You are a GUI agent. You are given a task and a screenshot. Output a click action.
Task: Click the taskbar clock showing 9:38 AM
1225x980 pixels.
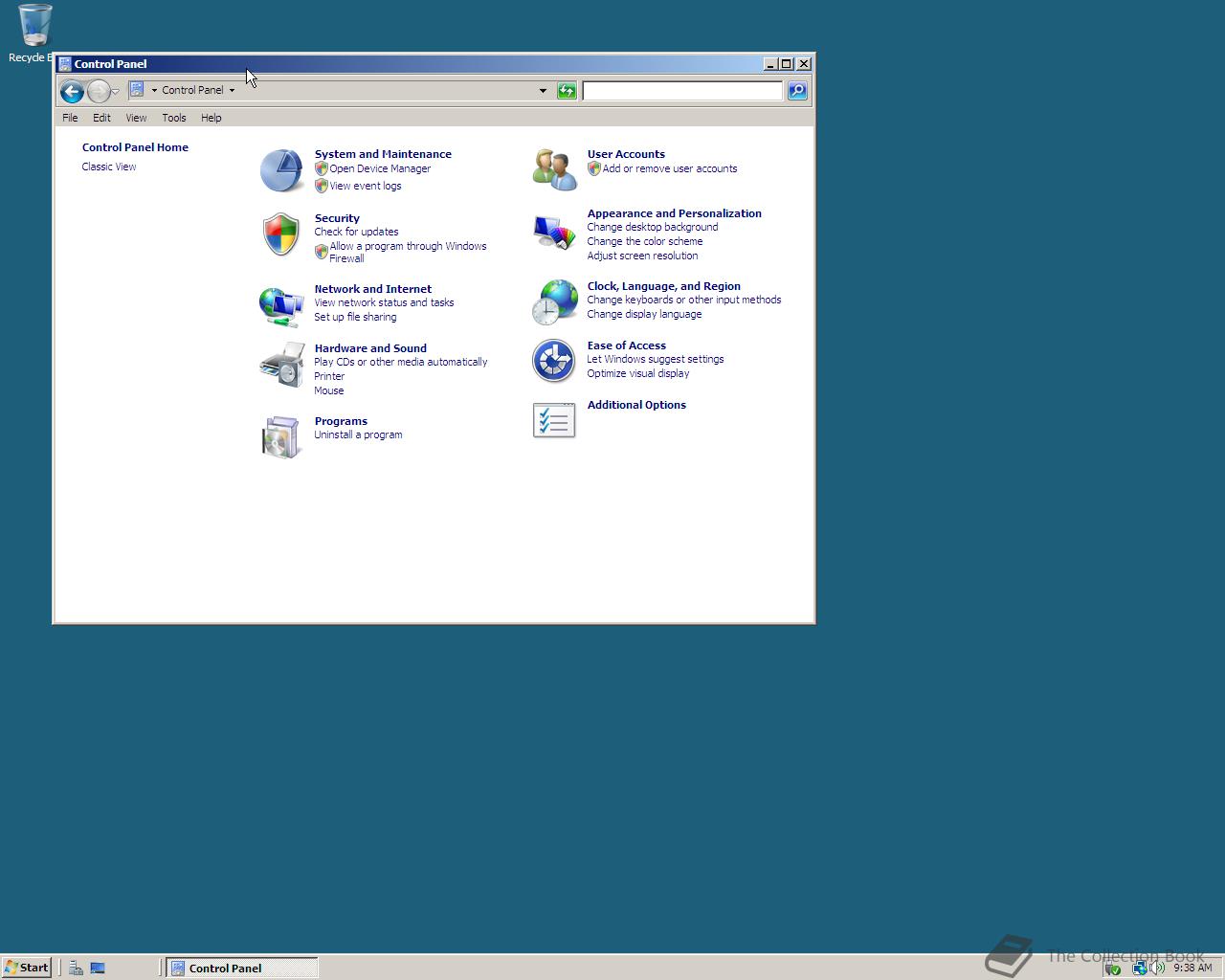click(x=1192, y=968)
